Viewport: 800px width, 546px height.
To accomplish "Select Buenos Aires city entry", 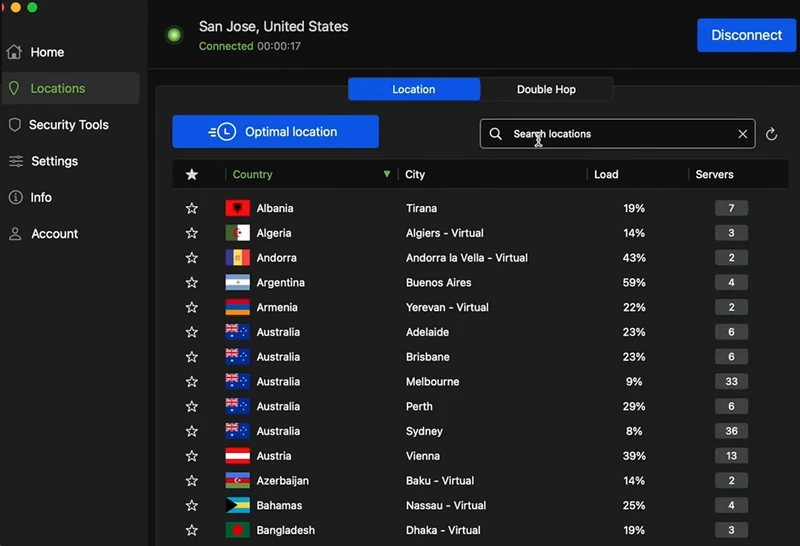I will [x=439, y=283].
